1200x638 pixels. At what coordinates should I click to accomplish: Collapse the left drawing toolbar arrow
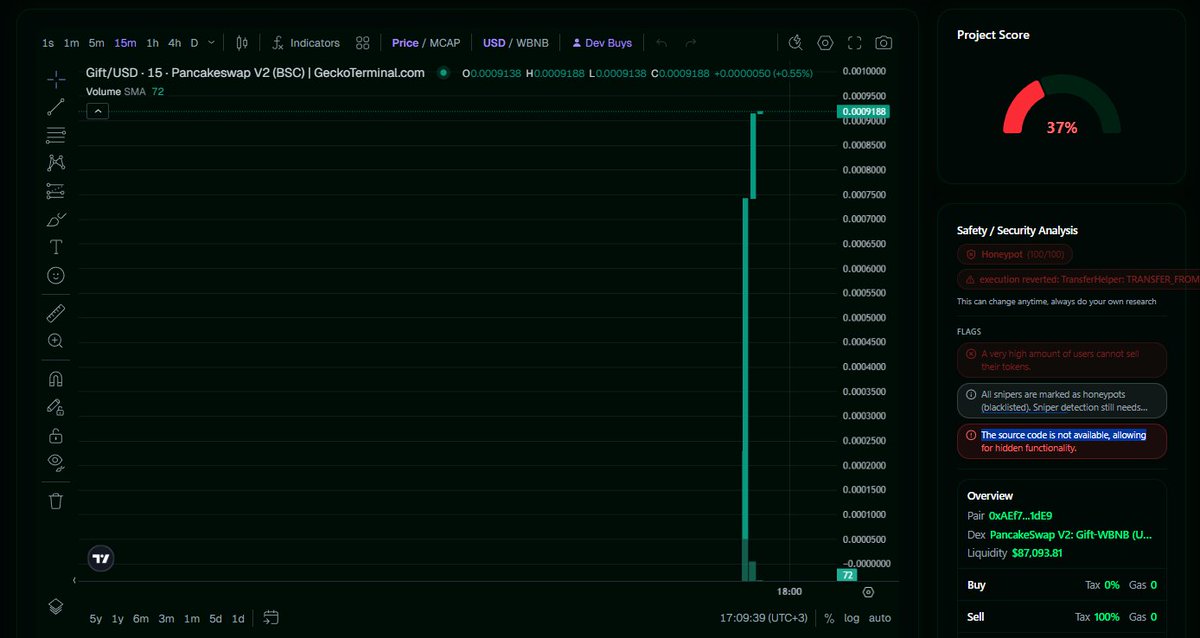(75, 580)
